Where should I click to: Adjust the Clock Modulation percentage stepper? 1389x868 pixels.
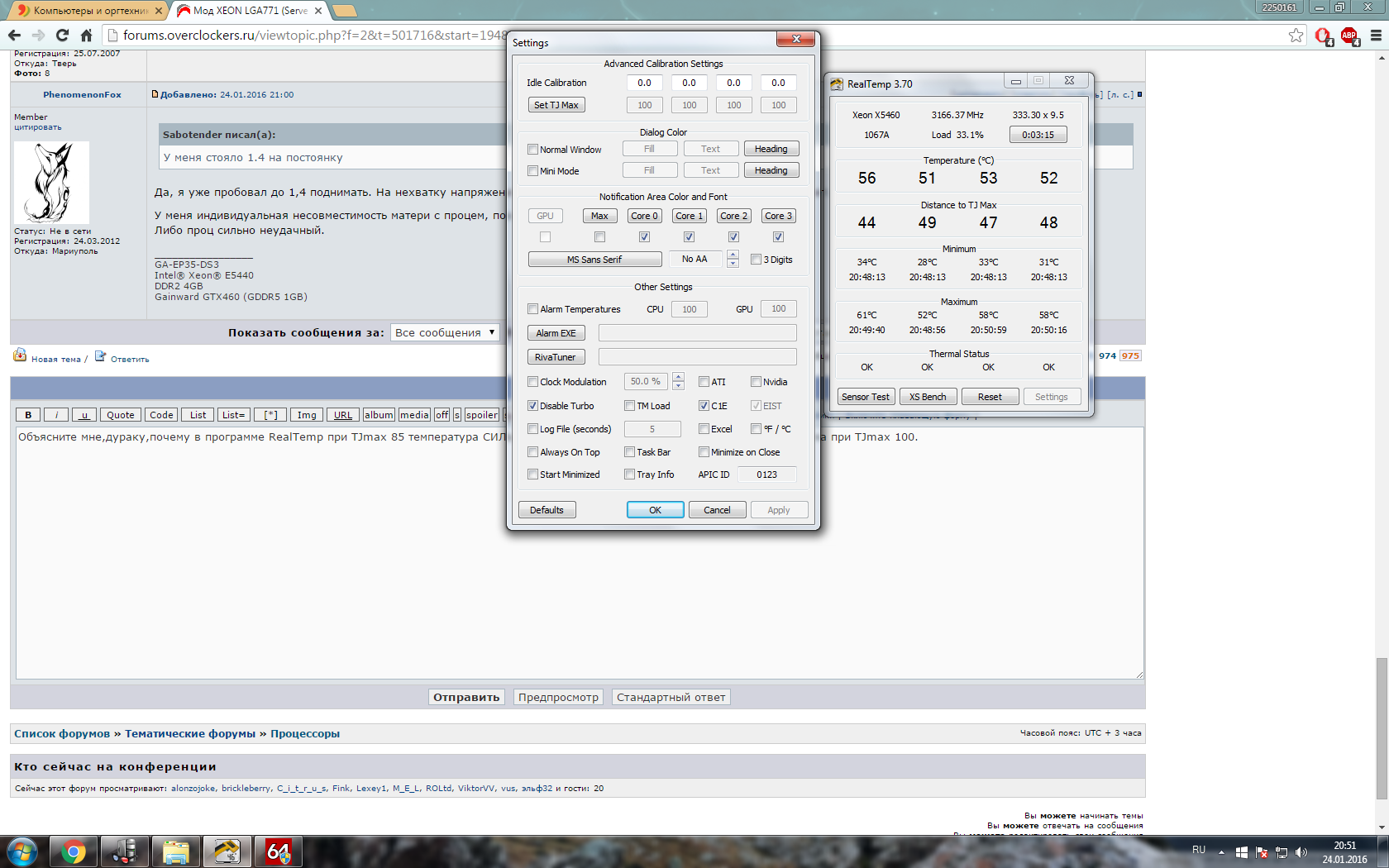(x=678, y=382)
